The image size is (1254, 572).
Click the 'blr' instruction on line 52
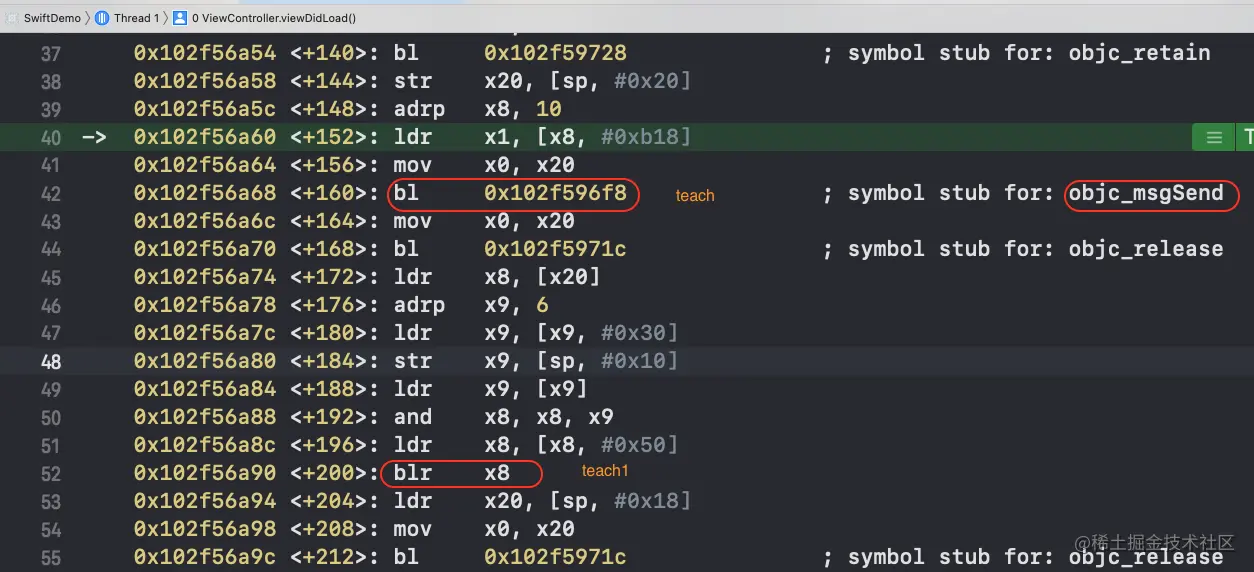(x=412, y=473)
